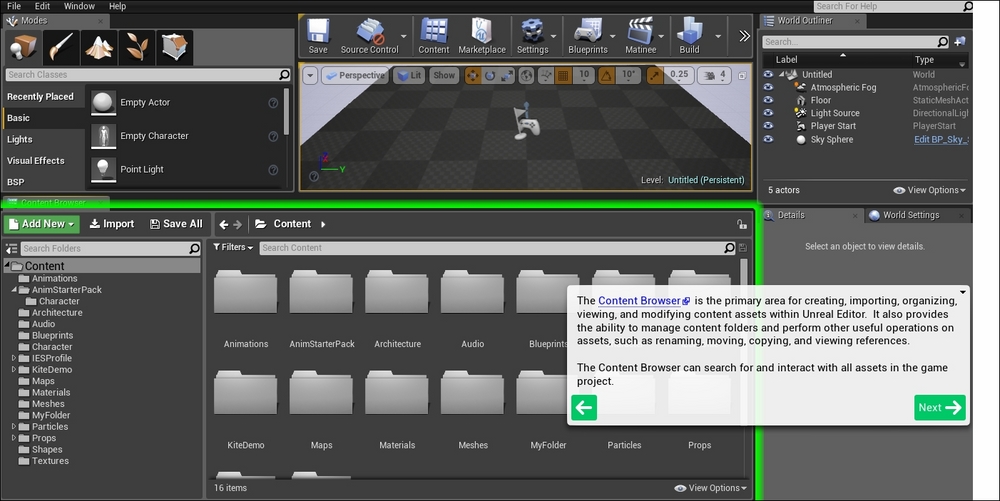Toggle rotation snapping triangle icon
The height and width of the screenshot is (501, 1000).
click(x=607, y=76)
